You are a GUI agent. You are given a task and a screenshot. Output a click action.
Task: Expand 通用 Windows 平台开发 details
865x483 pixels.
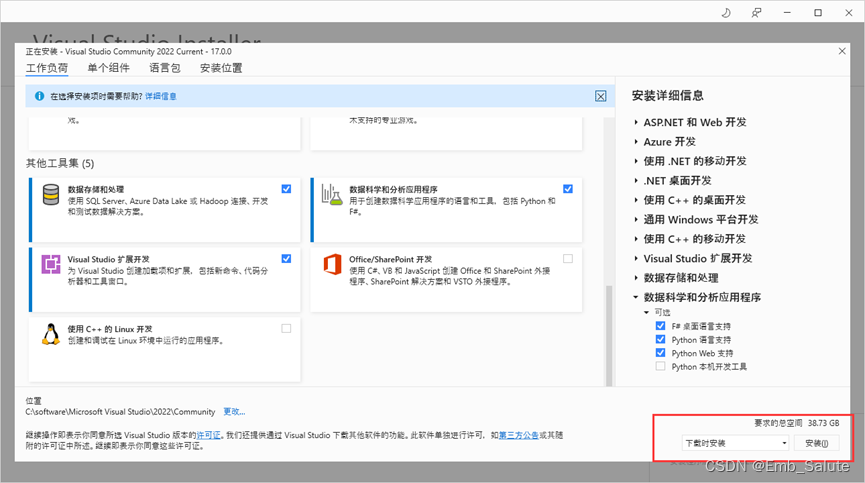(x=636, y=219)
